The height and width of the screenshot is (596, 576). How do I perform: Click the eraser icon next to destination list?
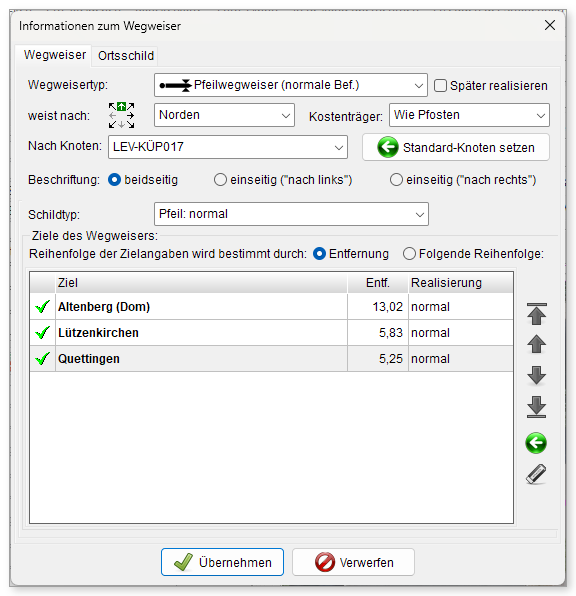536,474
